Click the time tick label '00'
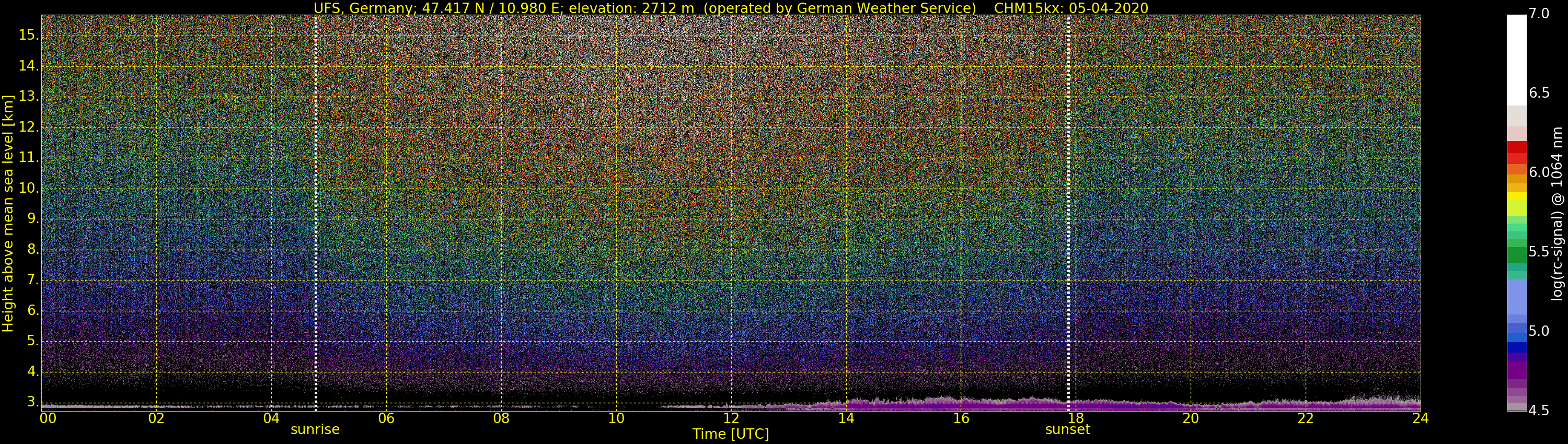Image resolution: width=1568 pixels, height=444 pixels. pyautogui.click(x=48, y=418)
